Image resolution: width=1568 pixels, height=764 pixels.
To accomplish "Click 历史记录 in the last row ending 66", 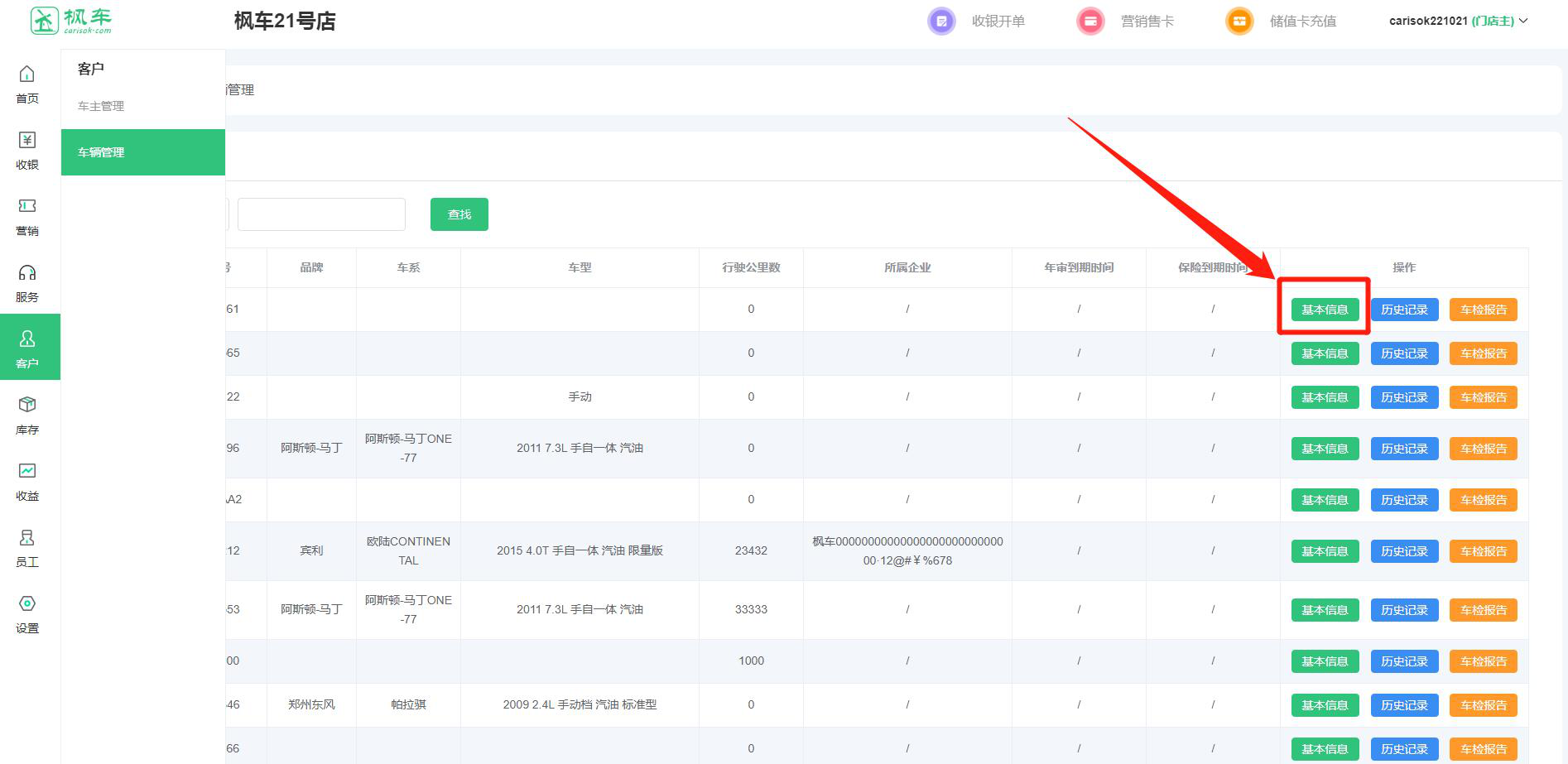I will pos(1404,749).
